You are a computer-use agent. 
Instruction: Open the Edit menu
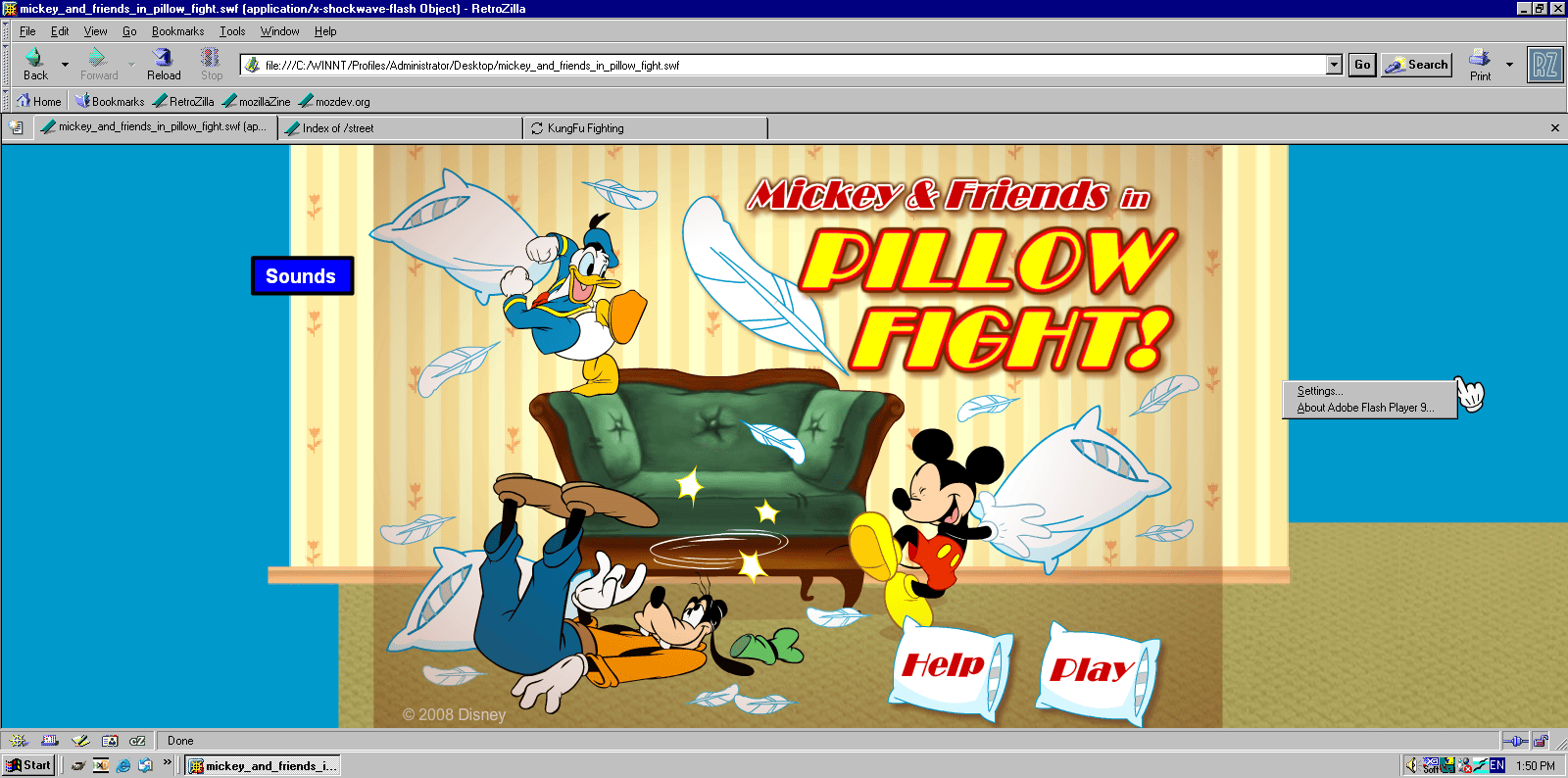[60, 31]
